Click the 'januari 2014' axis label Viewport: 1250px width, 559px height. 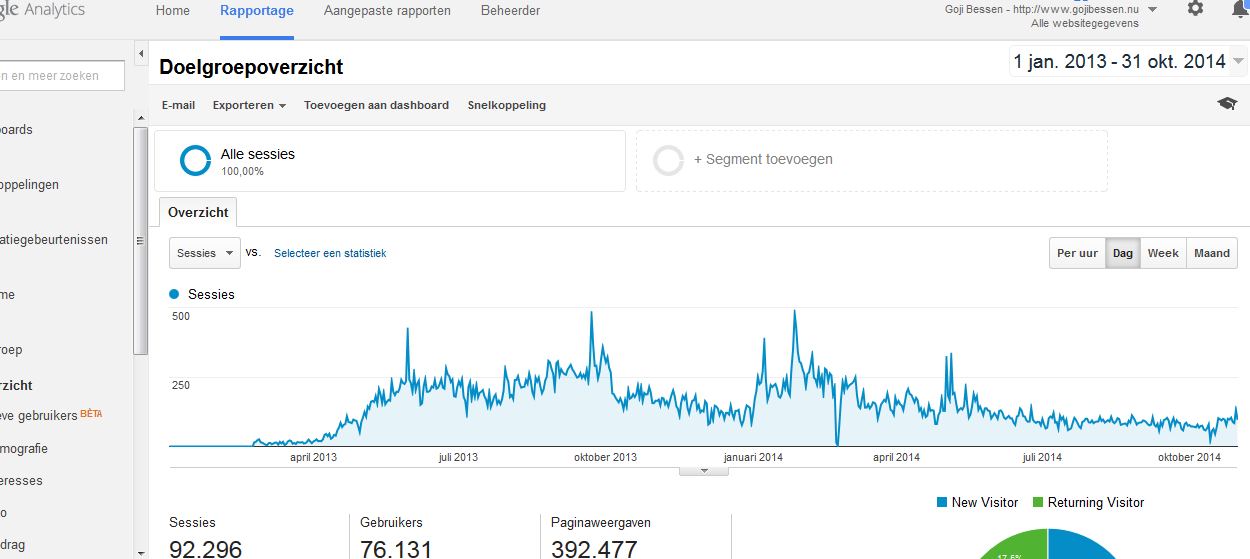click(x=752, y=457)
